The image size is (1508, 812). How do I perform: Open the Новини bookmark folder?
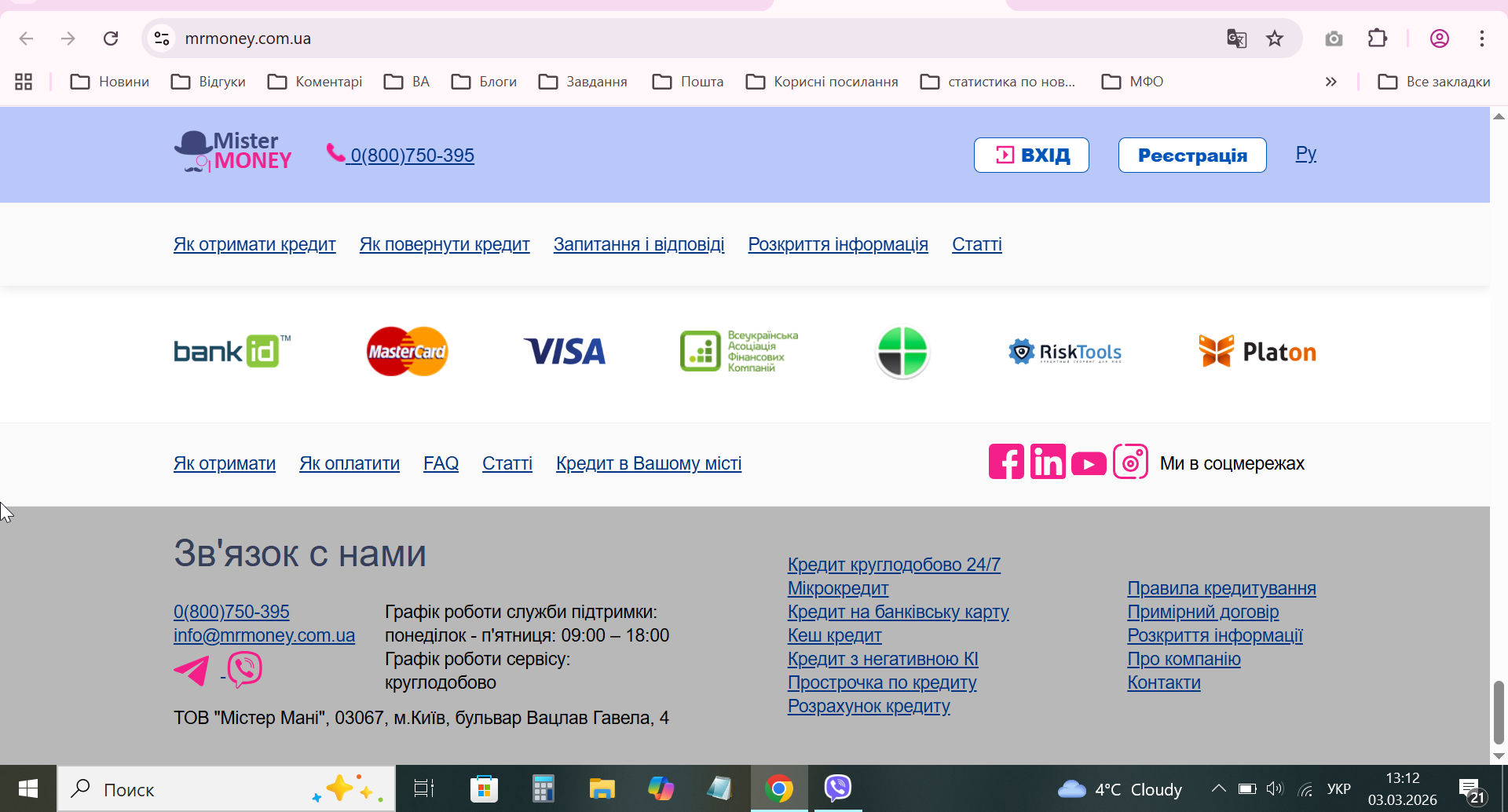click(110, 82)
